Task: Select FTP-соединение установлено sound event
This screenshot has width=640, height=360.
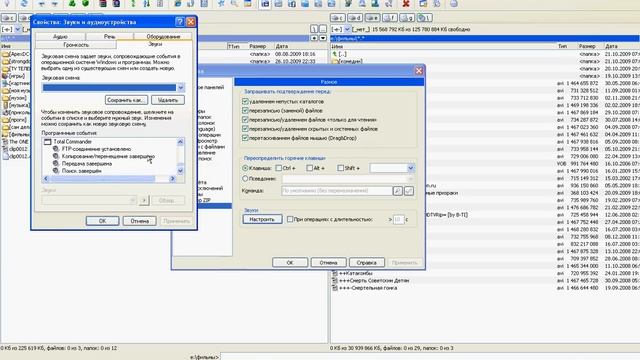Action: [96, 149]
